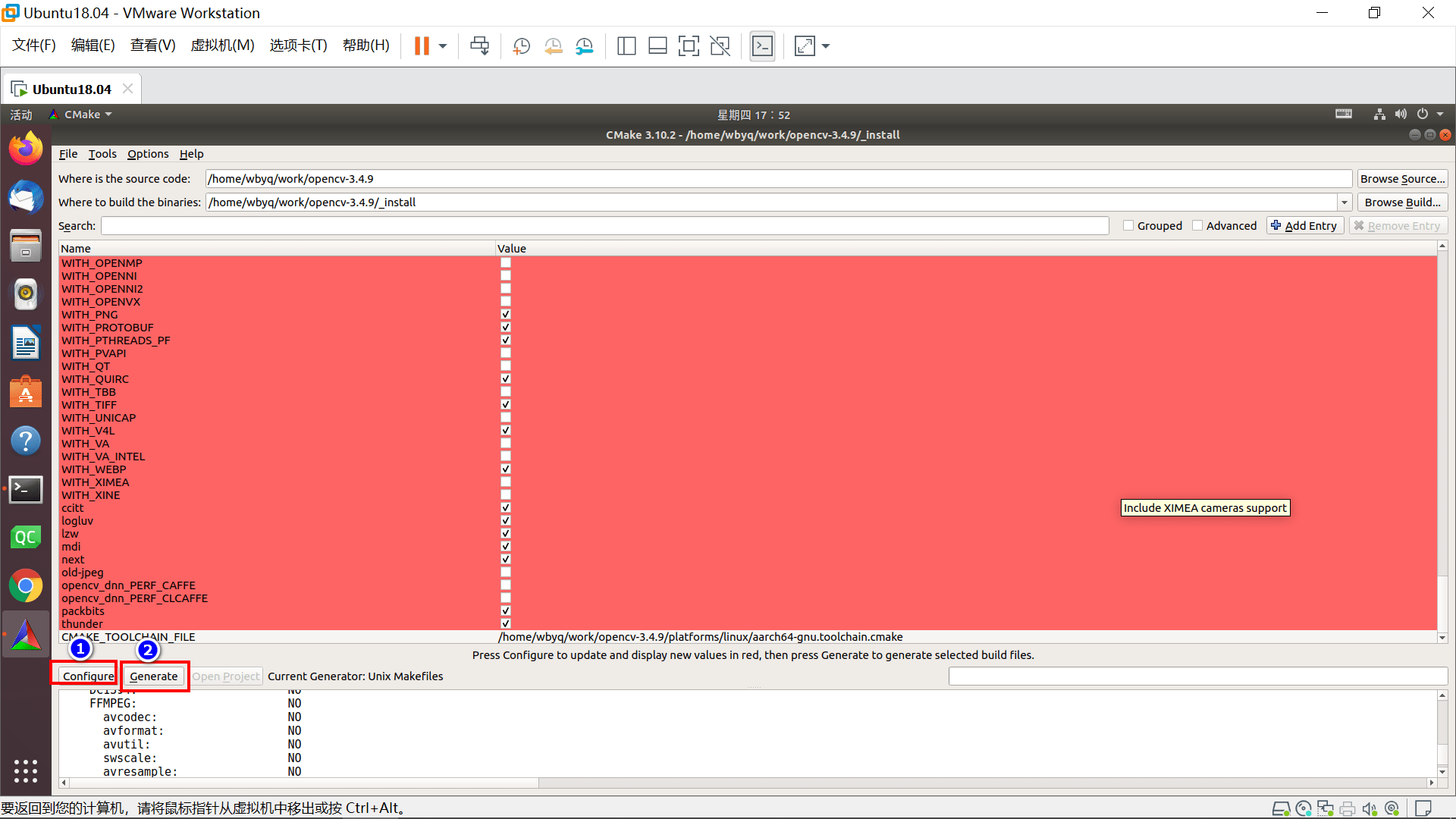Open the File menu in CMake
This screenshot has width=1456, height=819.
click(x=67, y=153)
